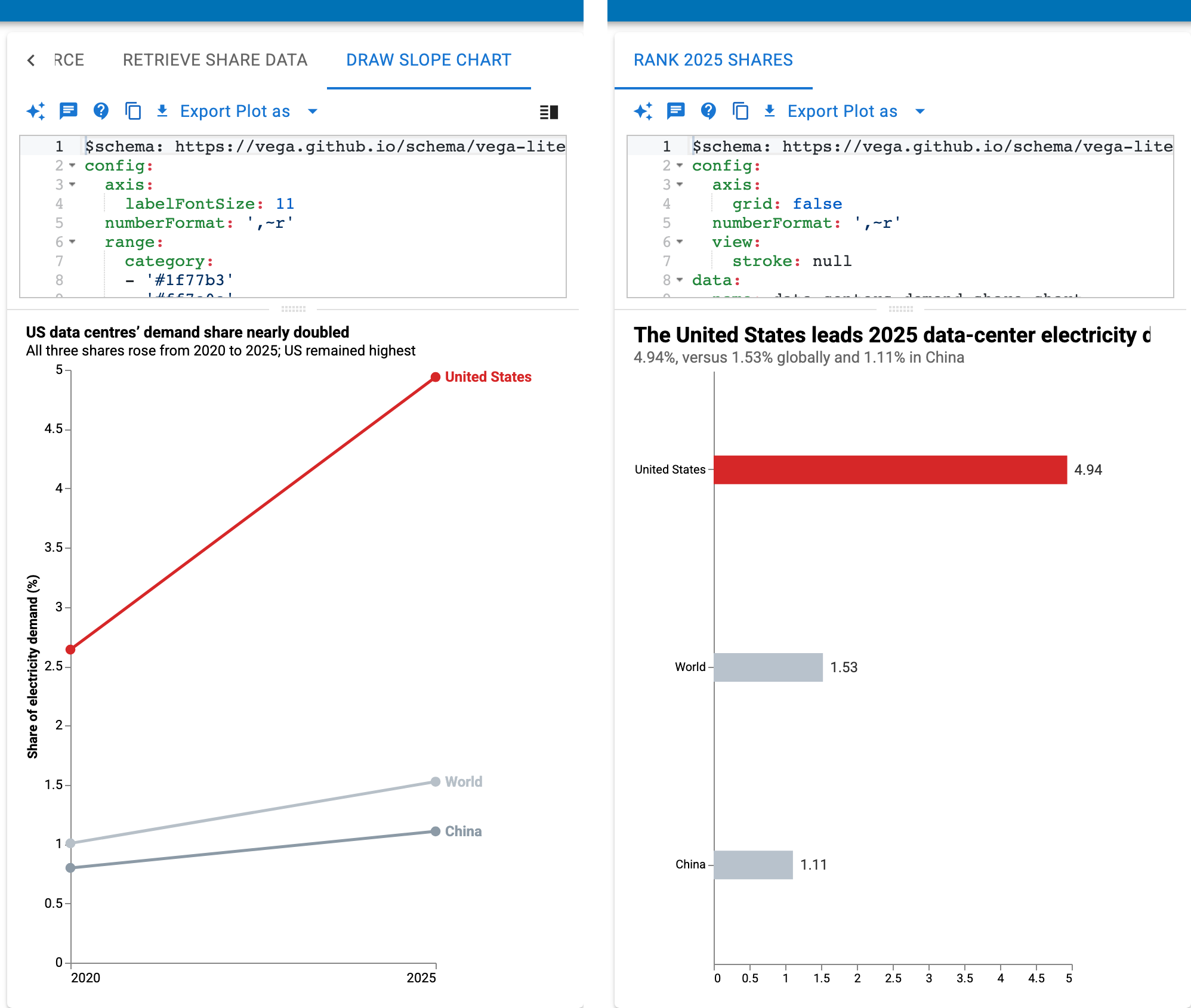Collapse the config fold arrow in right editor
Screen dimensions: 1191x1008
680,165
